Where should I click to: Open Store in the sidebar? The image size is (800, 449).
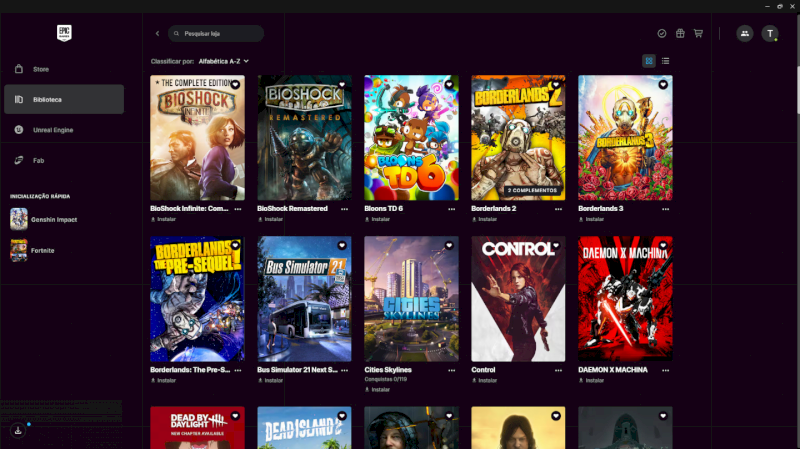coord(41,69)
